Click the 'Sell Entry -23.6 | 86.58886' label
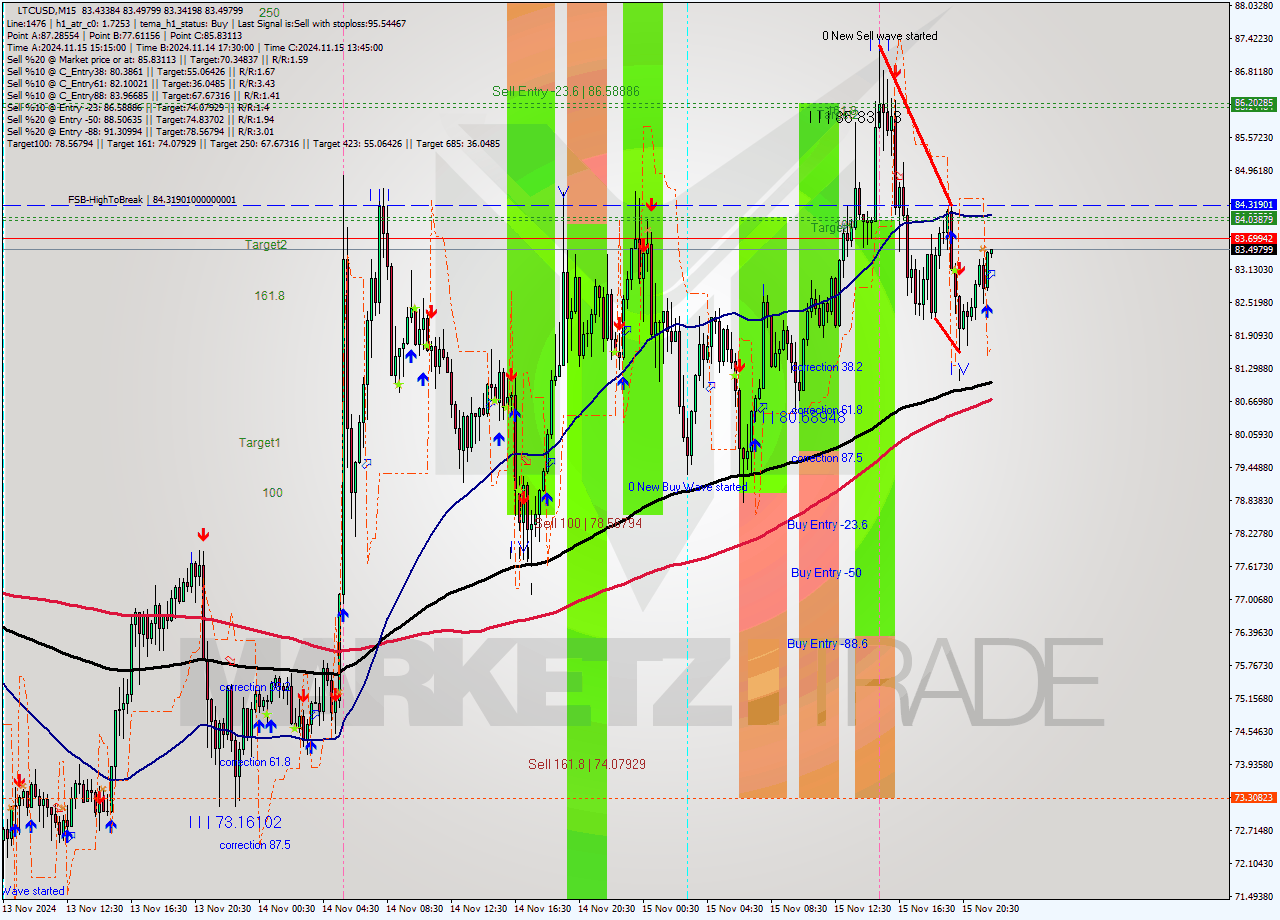 (x=565, y=91)
